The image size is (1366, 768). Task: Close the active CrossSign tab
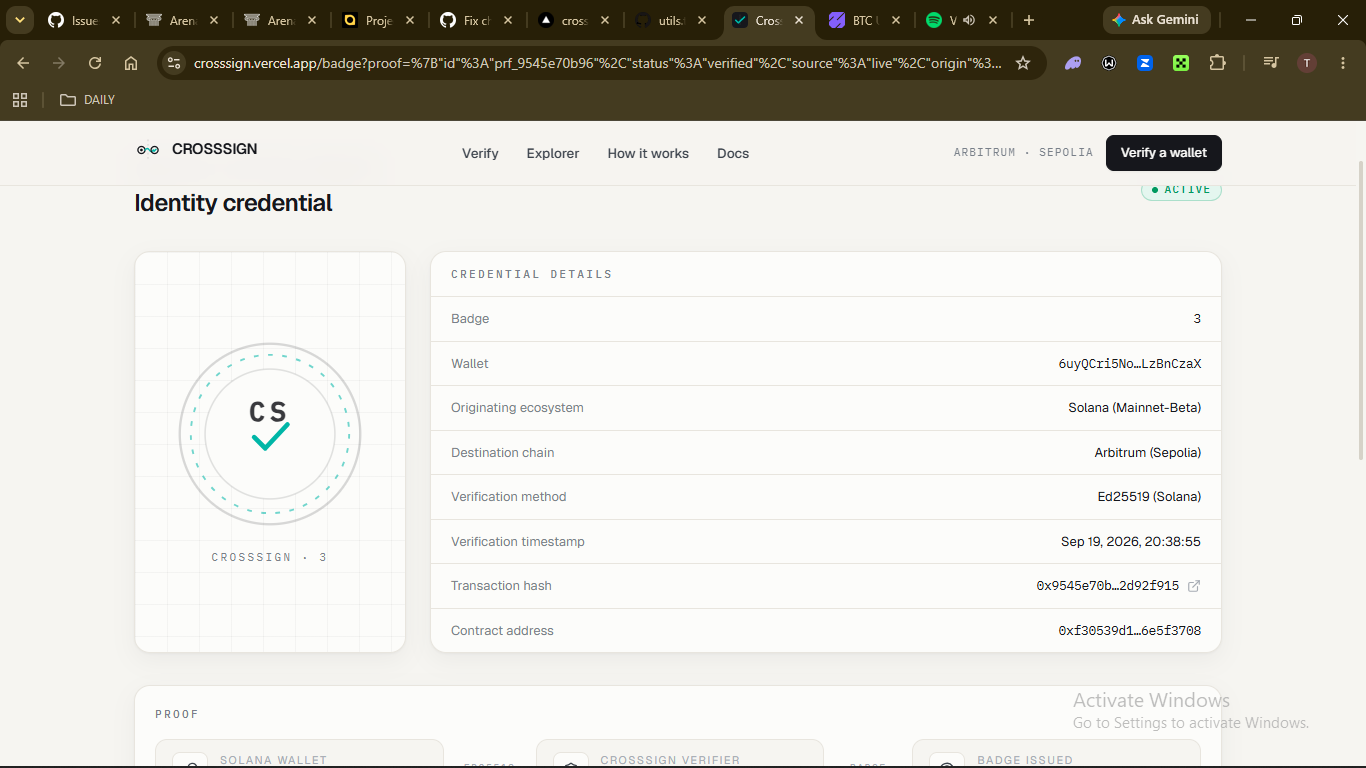click(x=799, y=20)
